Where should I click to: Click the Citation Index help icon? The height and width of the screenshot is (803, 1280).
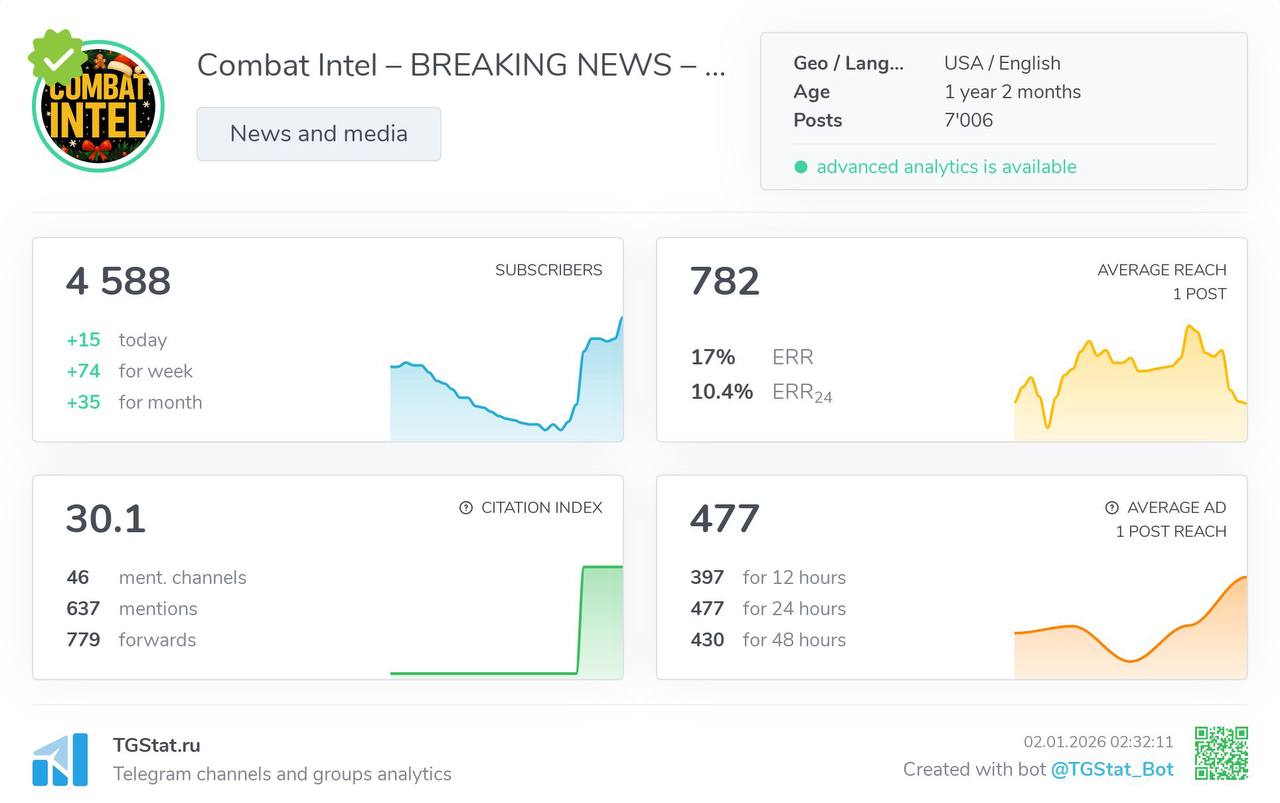[x=465, y=508]
